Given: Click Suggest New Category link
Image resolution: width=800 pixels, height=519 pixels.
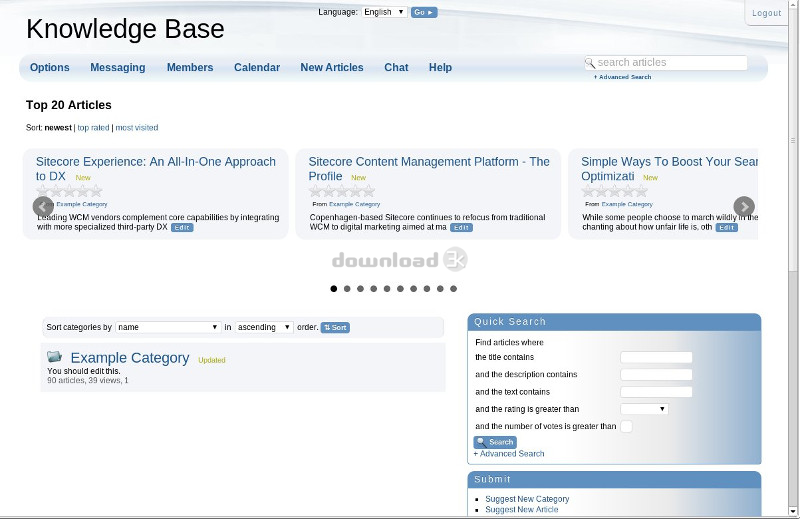Looking at the screenshot, I should pyautogui.click(x=527, y=499).
